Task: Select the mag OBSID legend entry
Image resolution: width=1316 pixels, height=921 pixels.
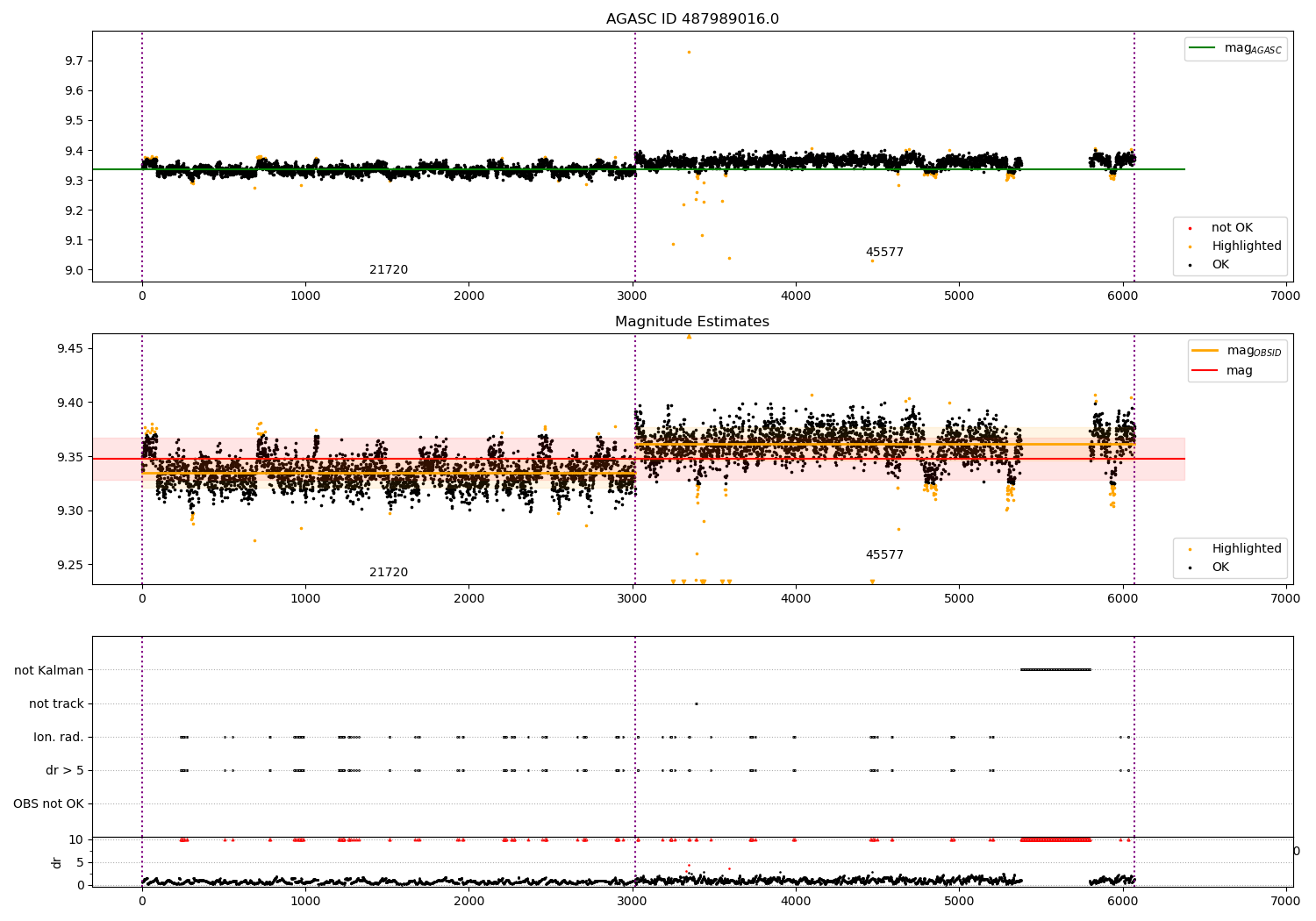Action: tap(1237, 351)
